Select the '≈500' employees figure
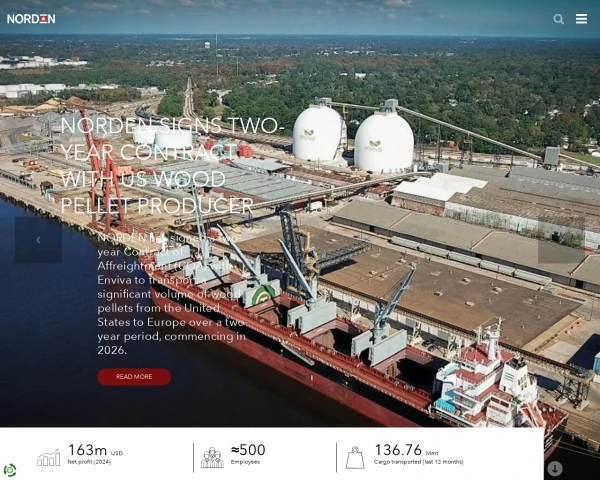 pos(248,450)
